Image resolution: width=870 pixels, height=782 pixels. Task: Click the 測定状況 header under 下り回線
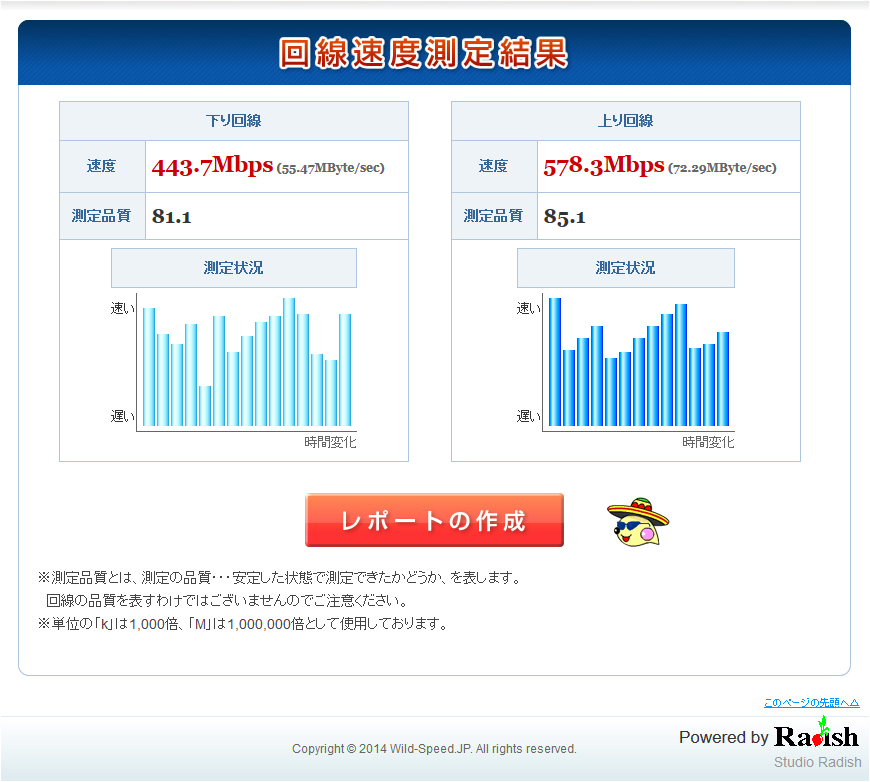(x=233, y=268)
